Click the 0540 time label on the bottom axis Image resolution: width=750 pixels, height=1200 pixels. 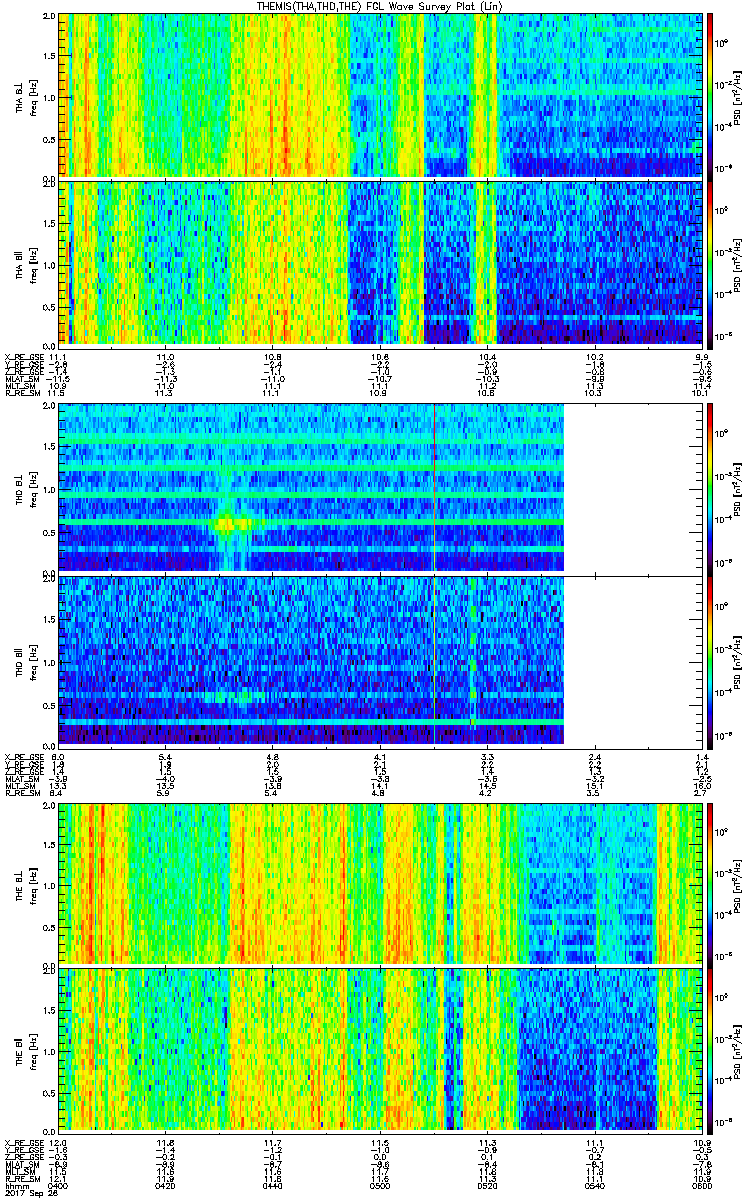coord(595,1184)
